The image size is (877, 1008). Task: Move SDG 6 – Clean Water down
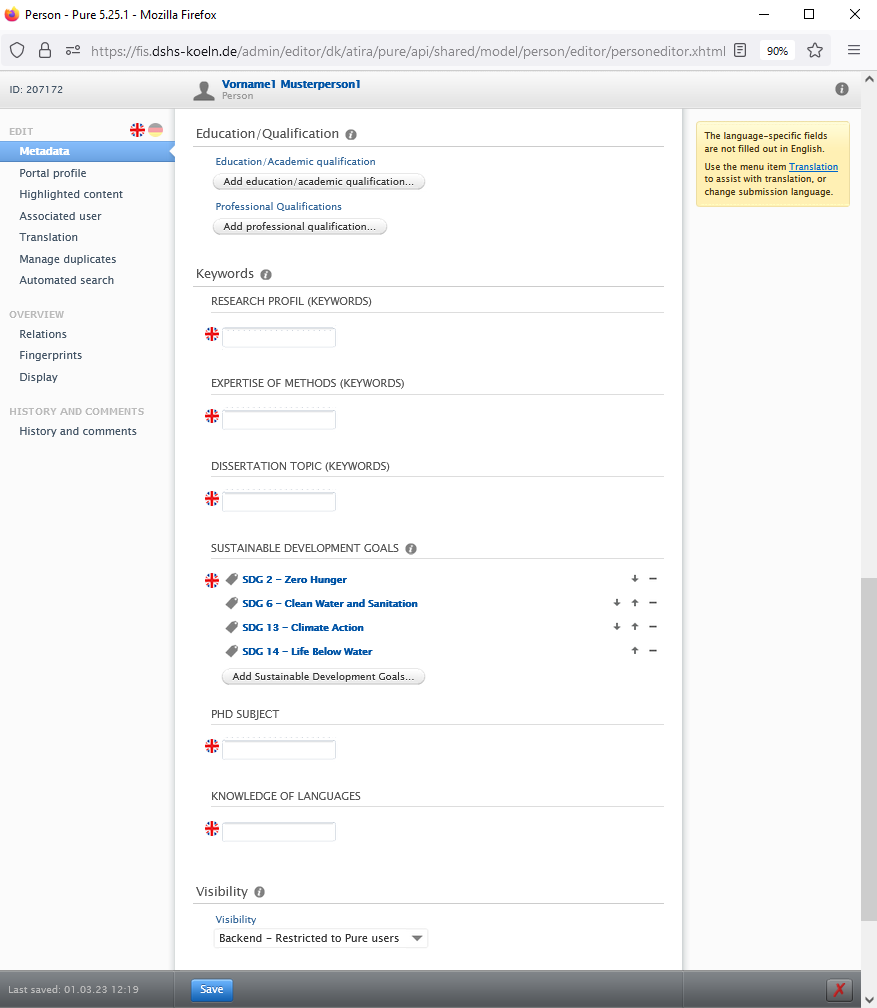tap(617, 603)
